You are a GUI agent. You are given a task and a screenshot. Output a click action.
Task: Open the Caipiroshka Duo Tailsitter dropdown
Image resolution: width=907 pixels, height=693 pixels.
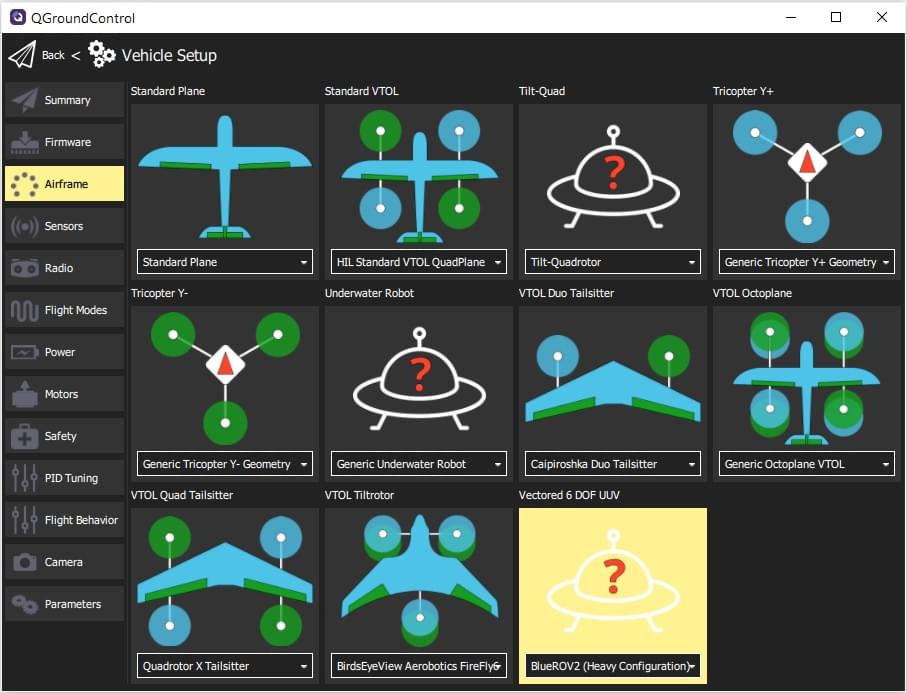pos(612,464)
